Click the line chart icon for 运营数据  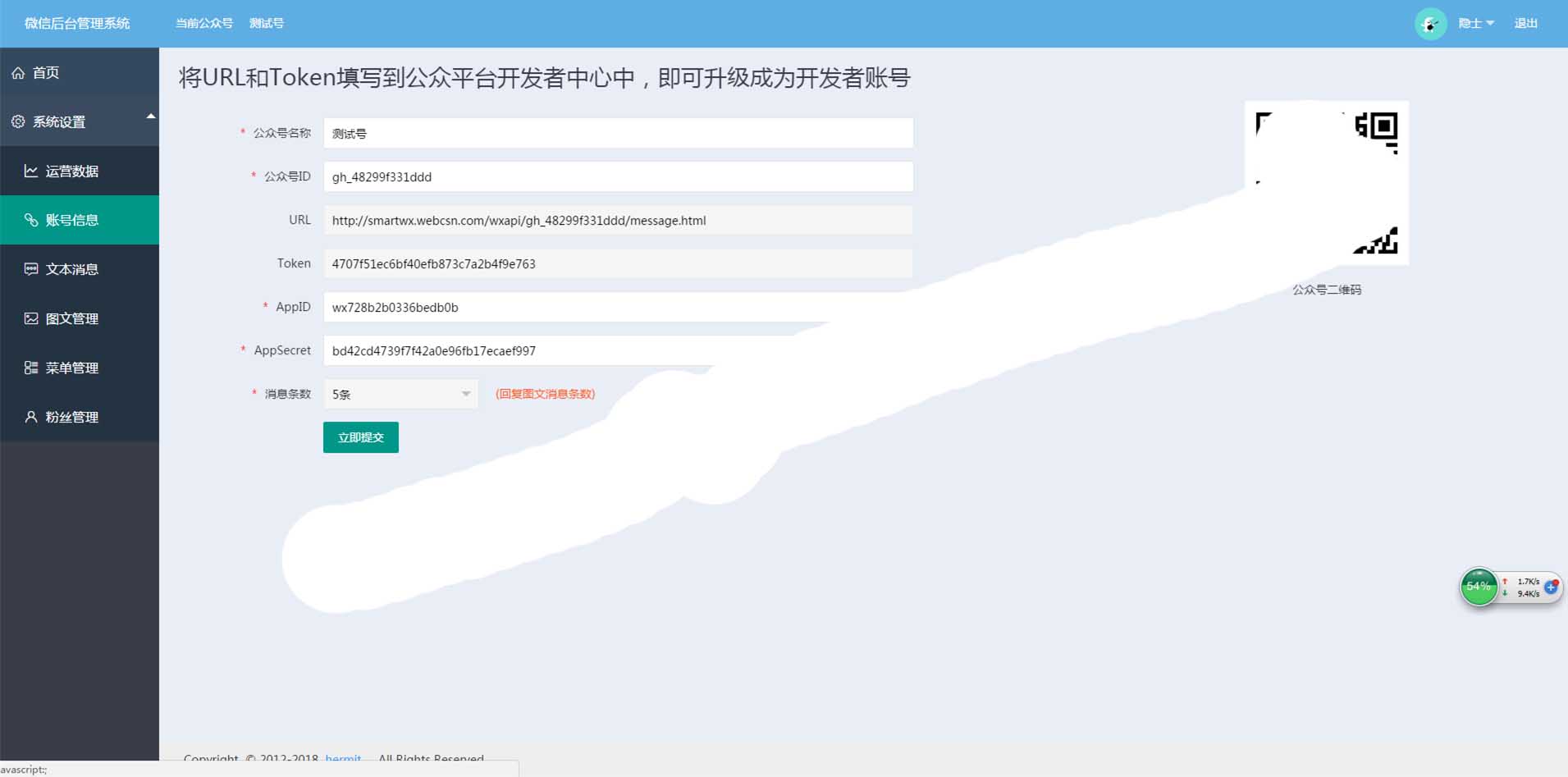point(31,171)
